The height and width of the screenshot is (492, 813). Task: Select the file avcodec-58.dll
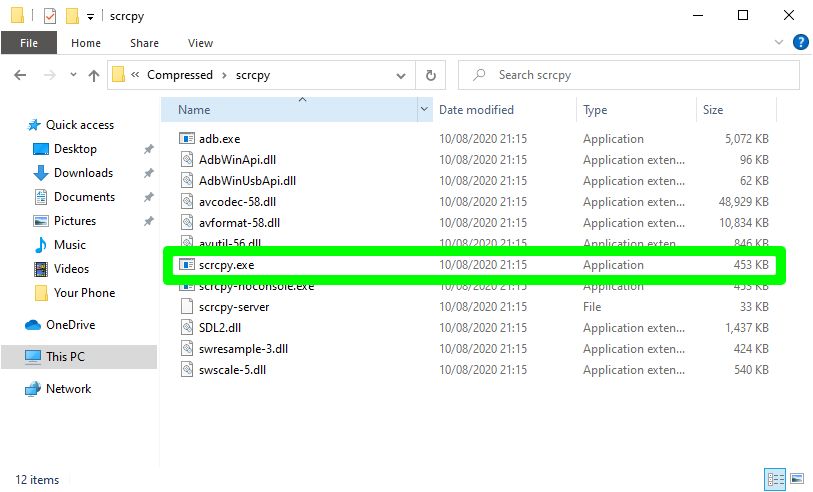pyautogui.click(x=237, y=202)
